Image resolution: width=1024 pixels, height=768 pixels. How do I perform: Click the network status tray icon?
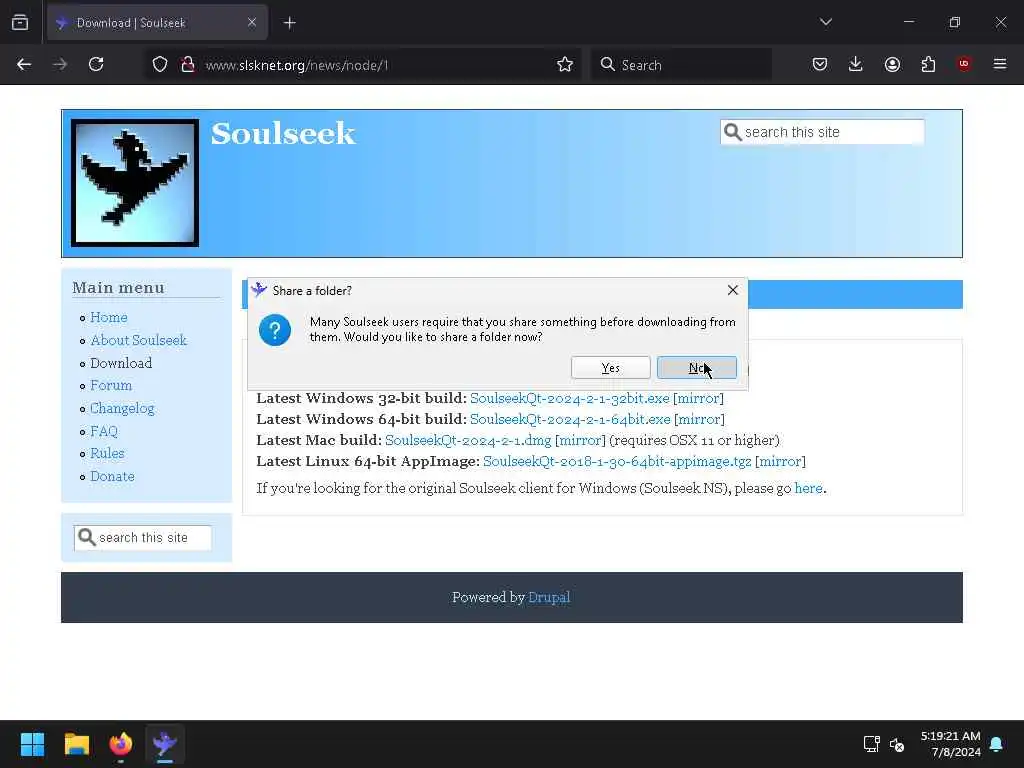(871, 744)
